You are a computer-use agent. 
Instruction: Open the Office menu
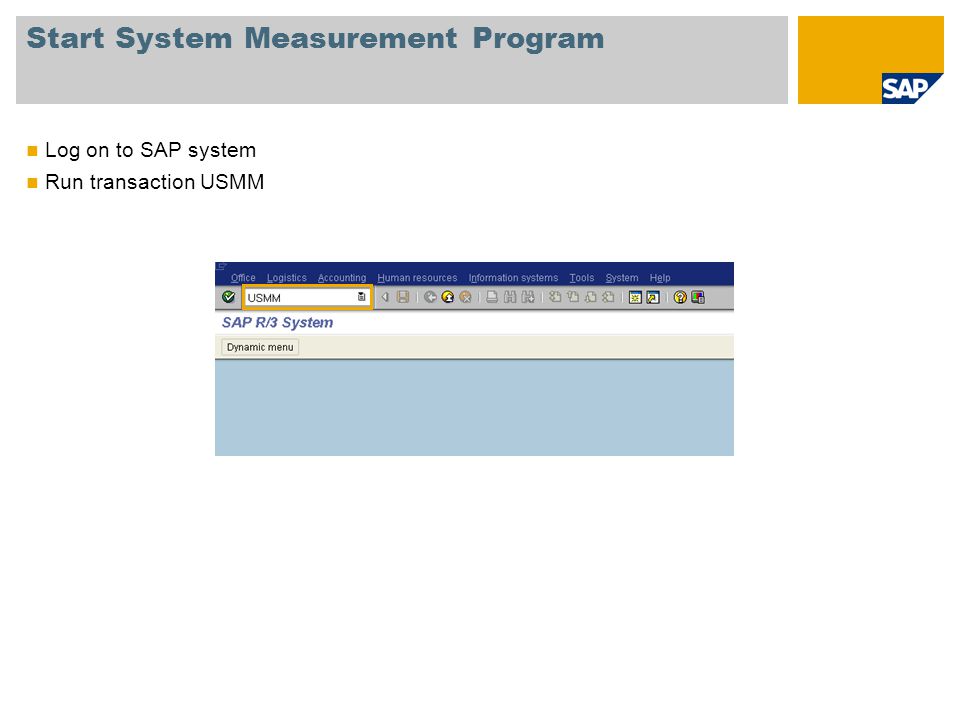[x=243, y=278]
